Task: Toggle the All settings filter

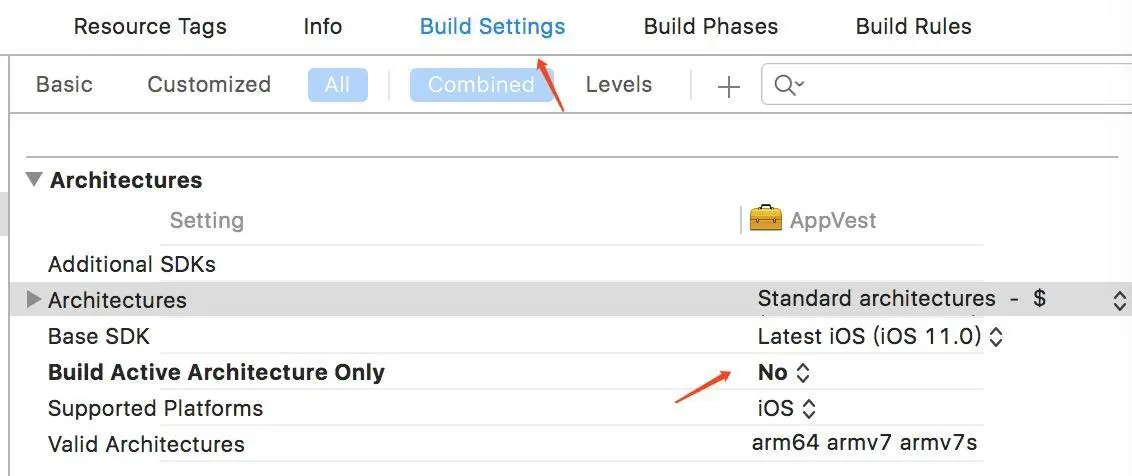Action: tap(337, 85)
